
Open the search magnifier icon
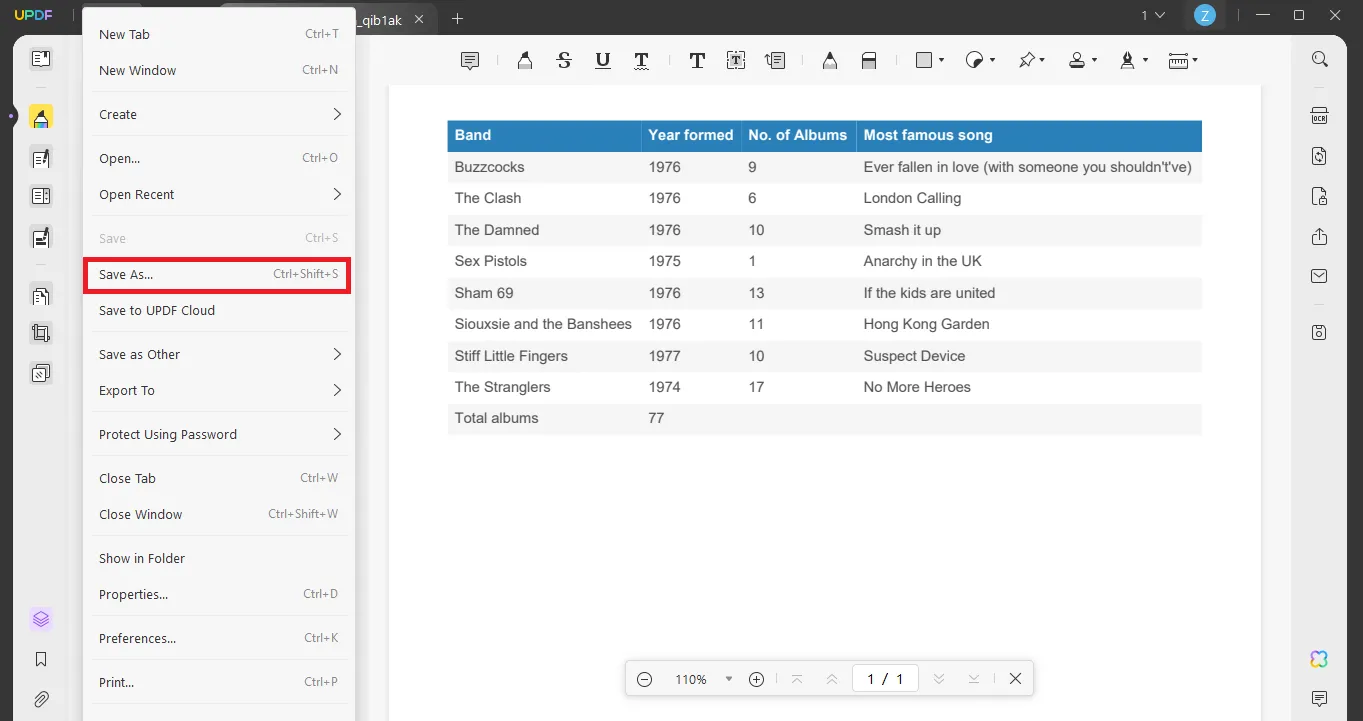(1320, 59)
